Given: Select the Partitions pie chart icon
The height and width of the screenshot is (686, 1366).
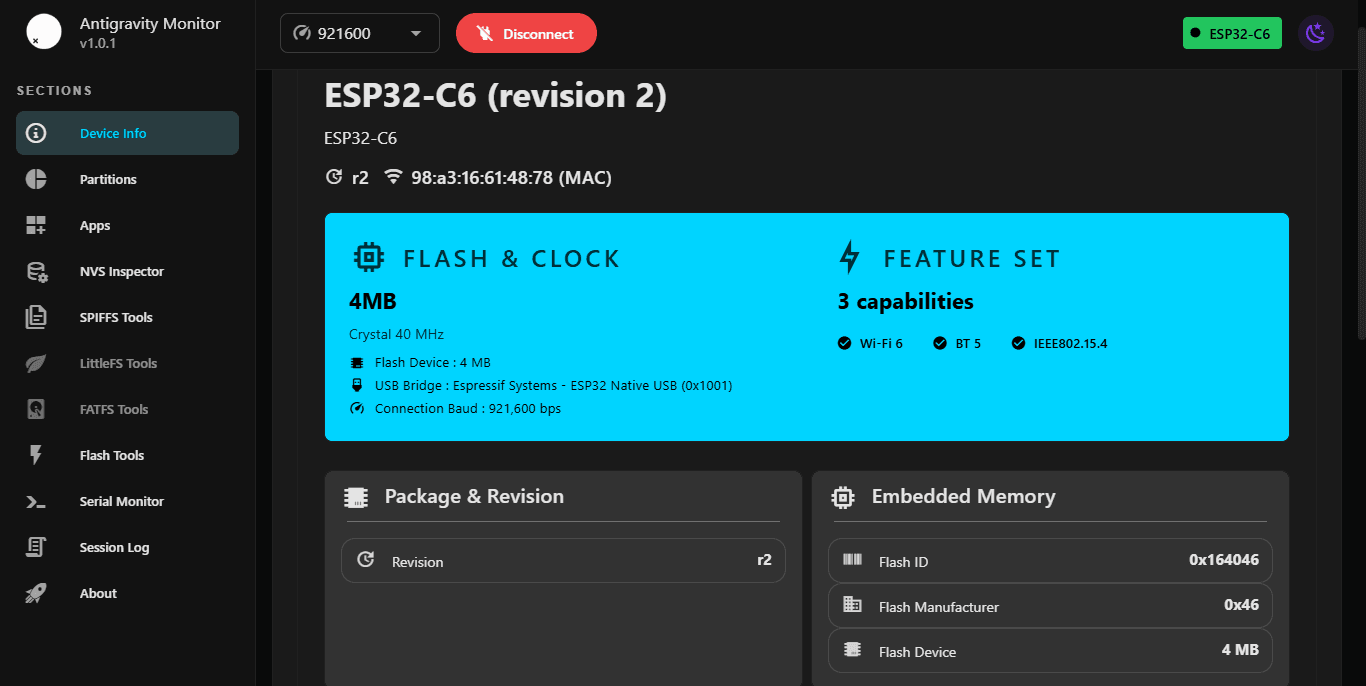Looking at the screenshot, I should coord(36,179).
